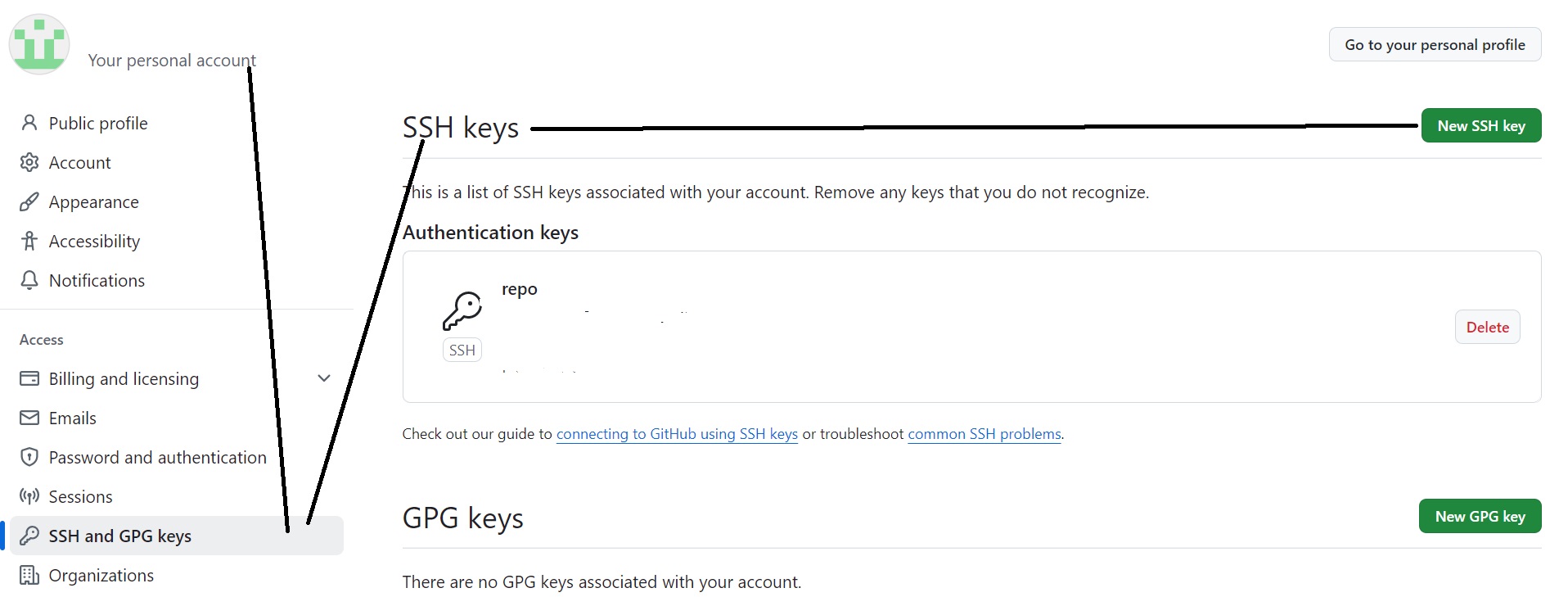Go to Emails settings
This screenshot has width=1568, height=597.
[72, 418]
